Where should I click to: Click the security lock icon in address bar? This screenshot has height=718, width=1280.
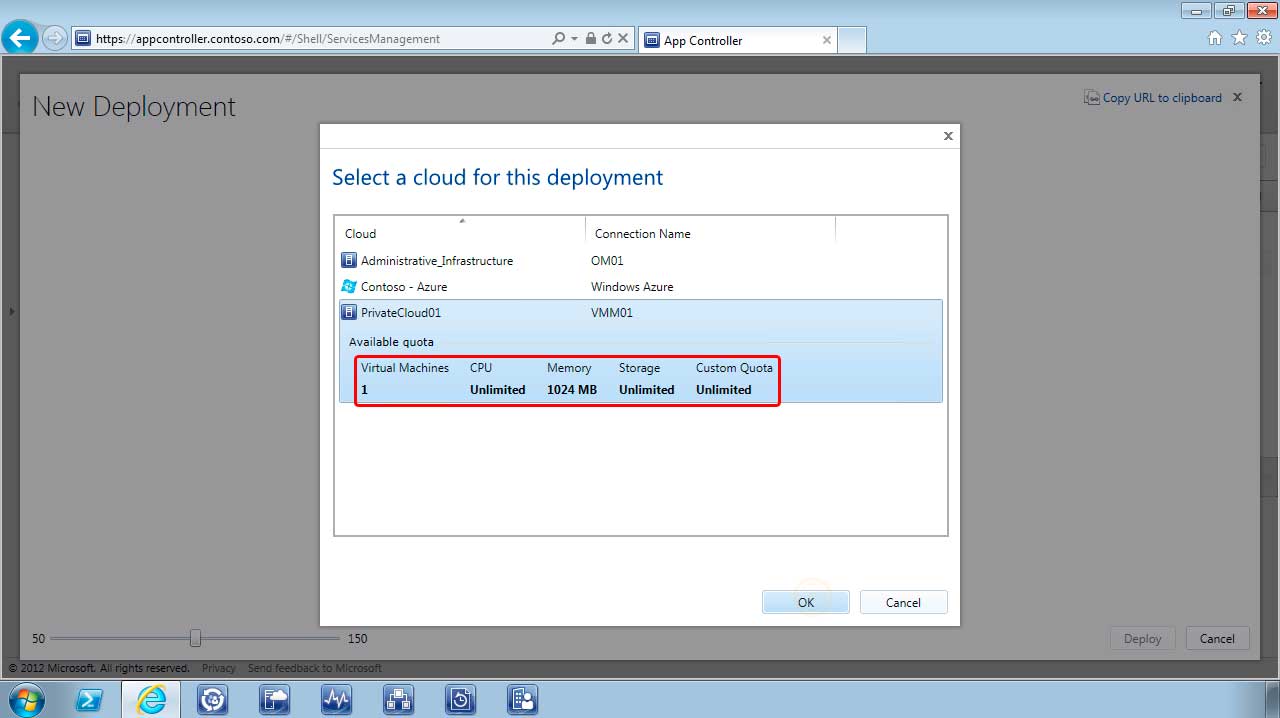pyautogui.click(x=591, y=38)
